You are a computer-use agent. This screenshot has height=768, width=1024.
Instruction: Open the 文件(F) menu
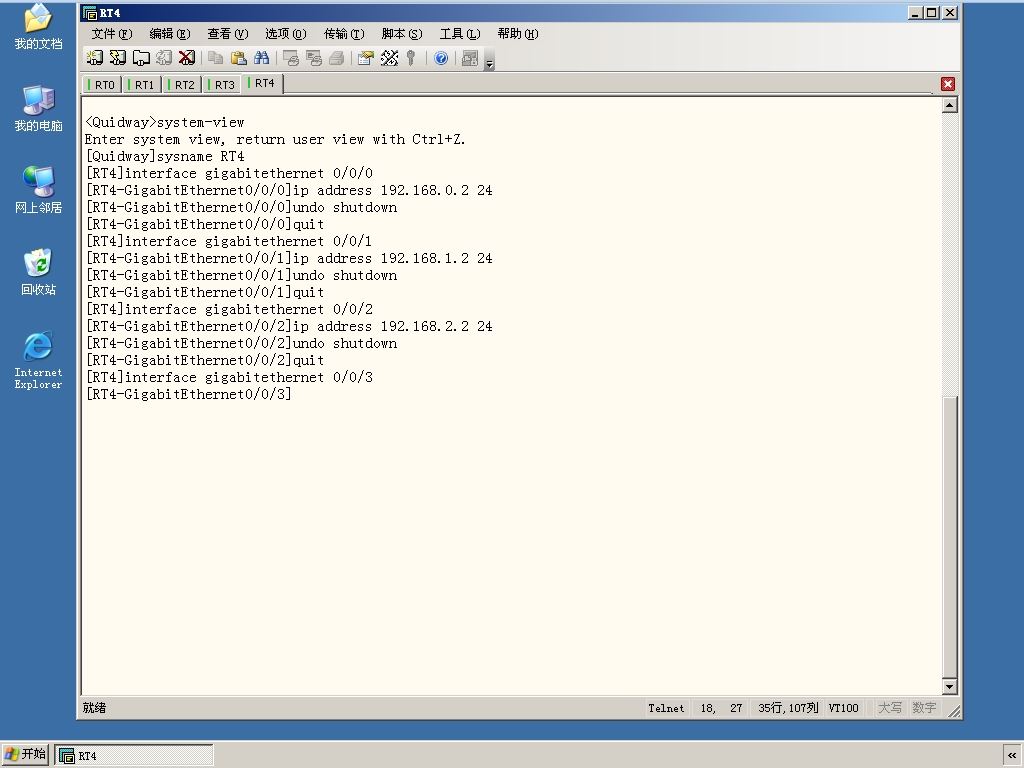[x=112, y=33]
